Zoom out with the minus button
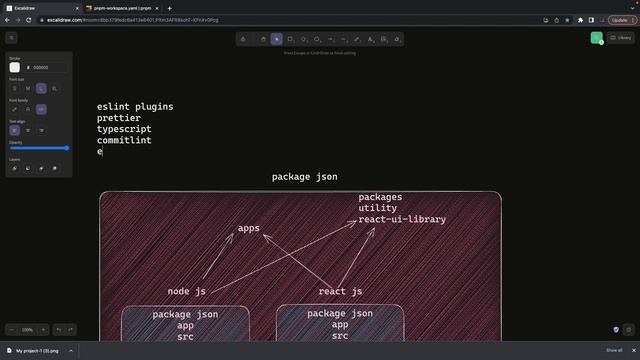Image resolution: width=640 pixels, height=360 pixels. tap(12, 330)
